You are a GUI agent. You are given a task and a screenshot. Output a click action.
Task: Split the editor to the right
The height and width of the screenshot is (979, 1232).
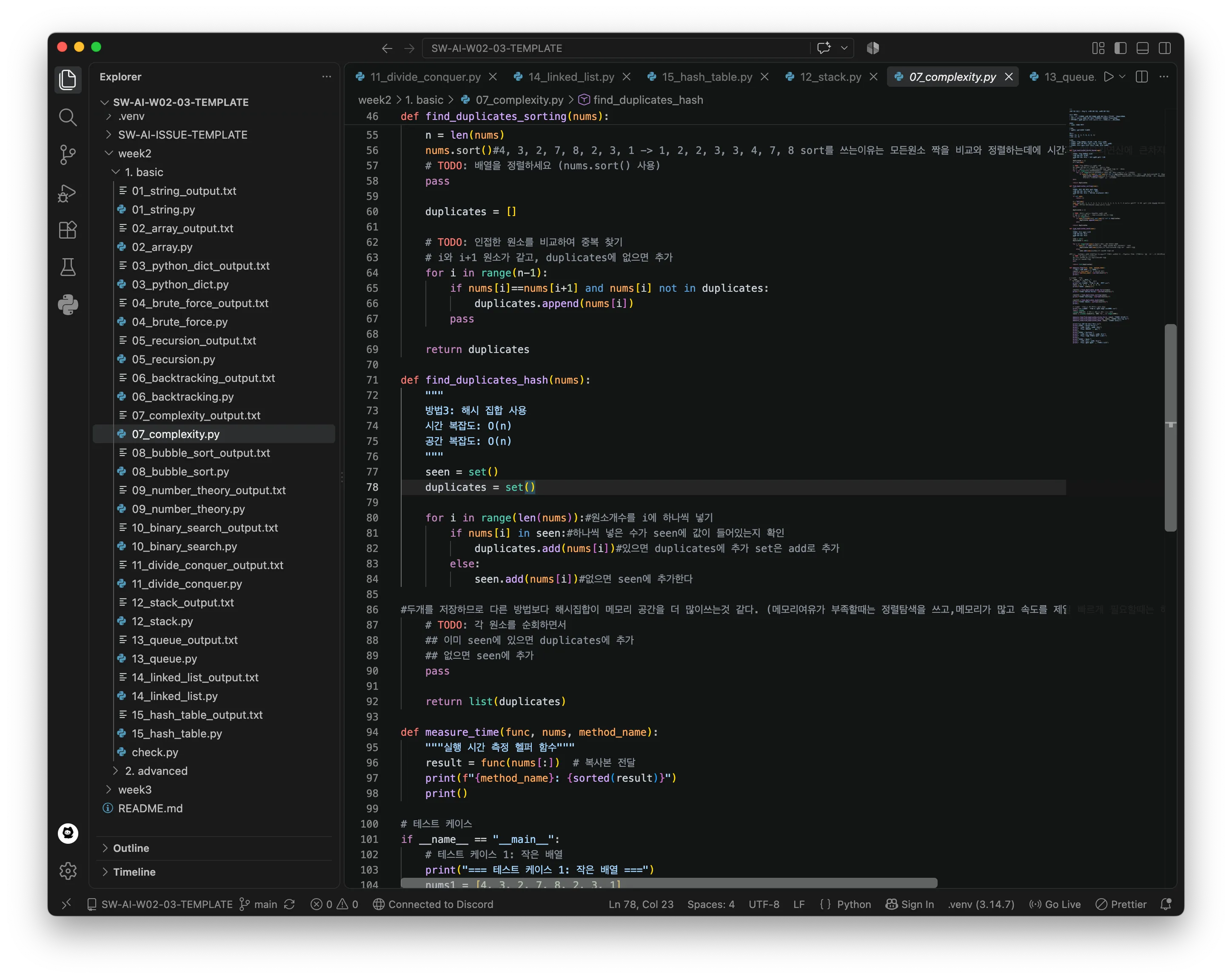point(1142,77)
